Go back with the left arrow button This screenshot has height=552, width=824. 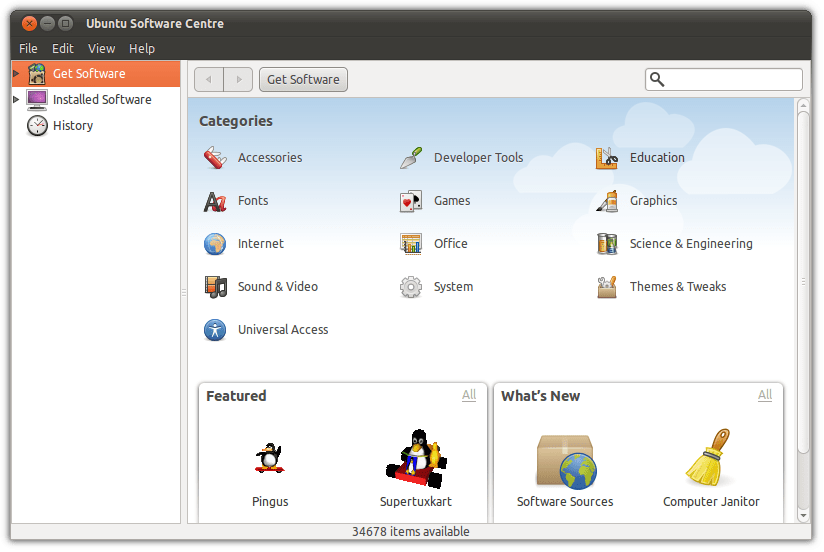point(209,79)
